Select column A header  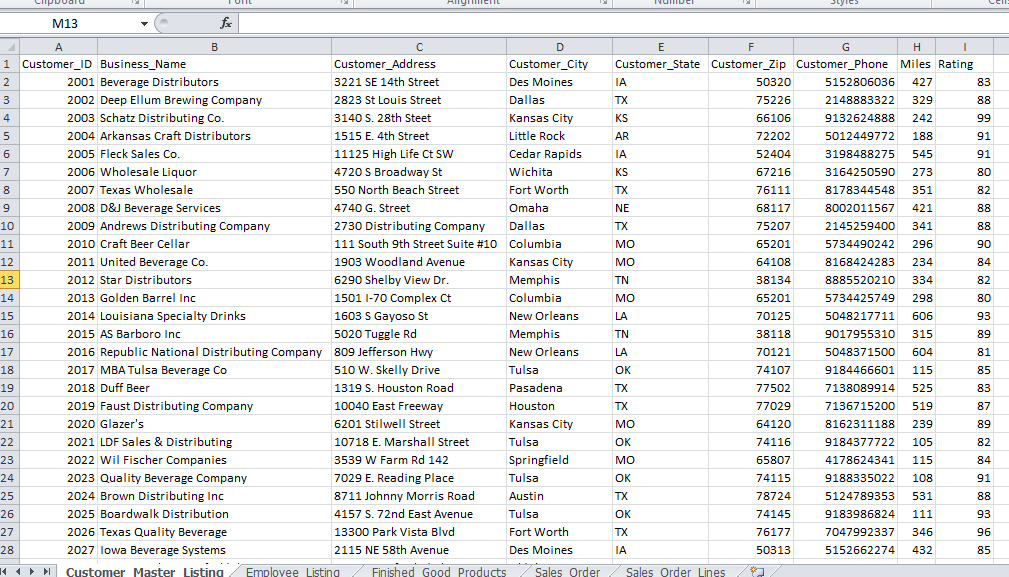pyautogui.click(x=59, y=47)
